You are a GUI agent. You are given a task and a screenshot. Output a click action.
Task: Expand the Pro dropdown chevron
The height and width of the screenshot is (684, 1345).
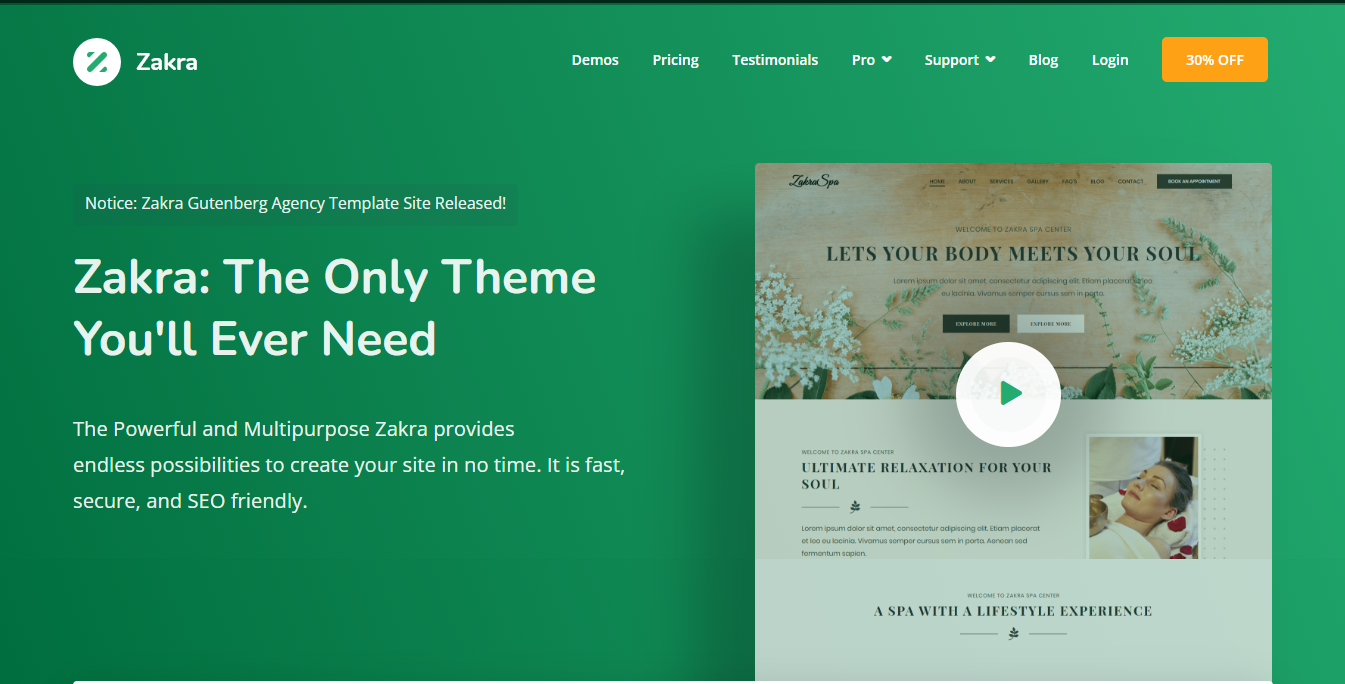886,60
